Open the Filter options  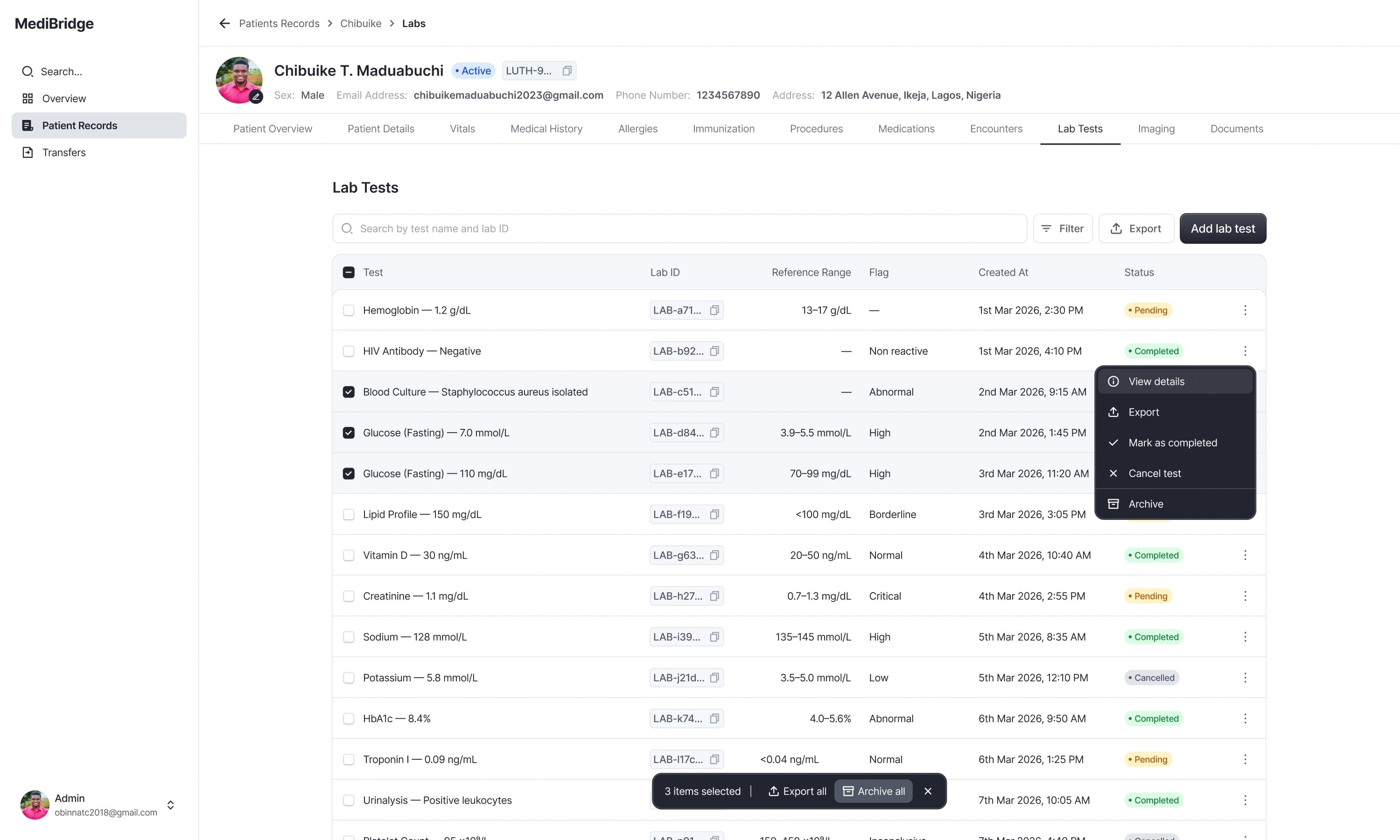(x=1062, y=229)
